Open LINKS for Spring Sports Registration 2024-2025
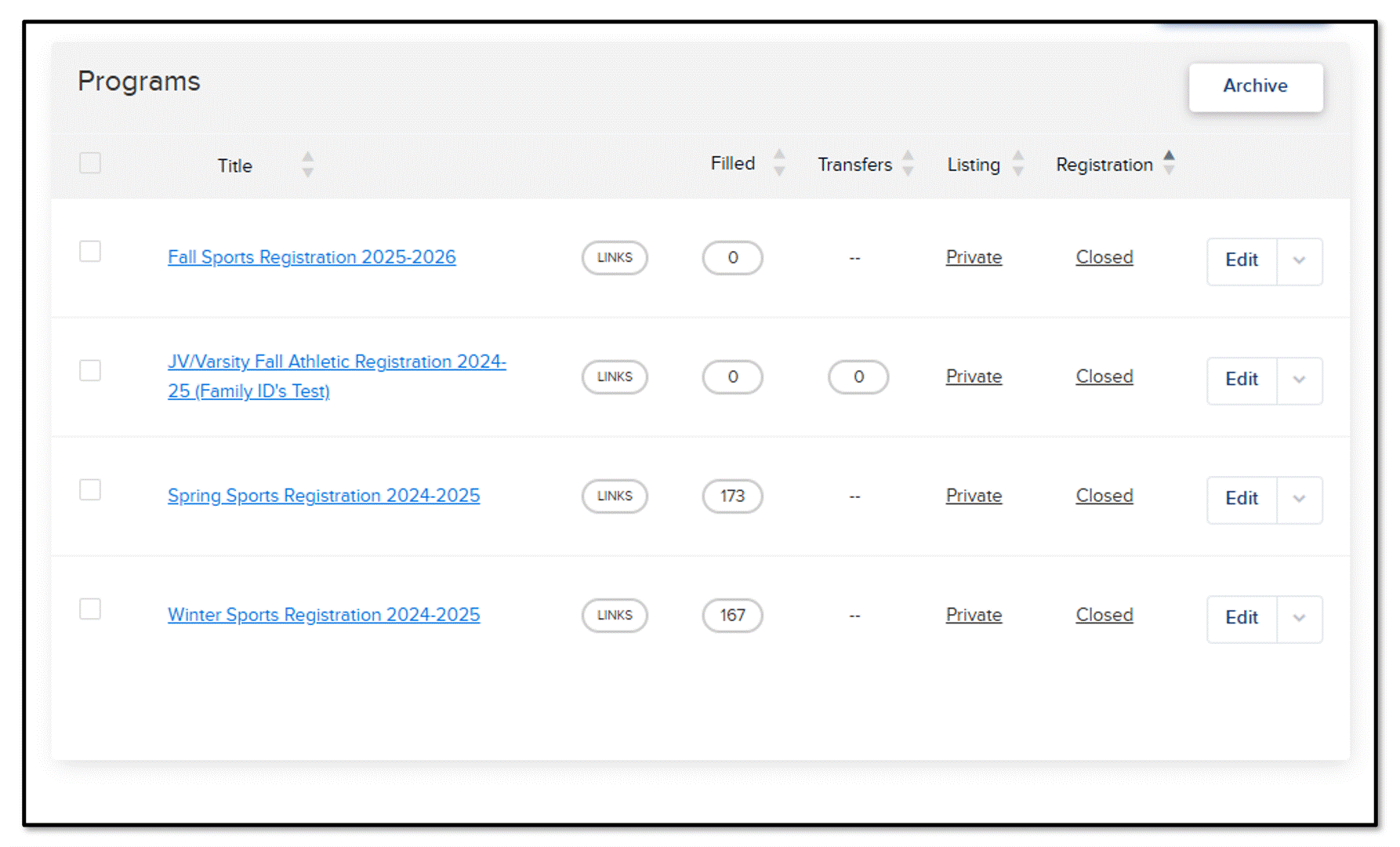This screenshot has width=1400, height=847. 614,496
